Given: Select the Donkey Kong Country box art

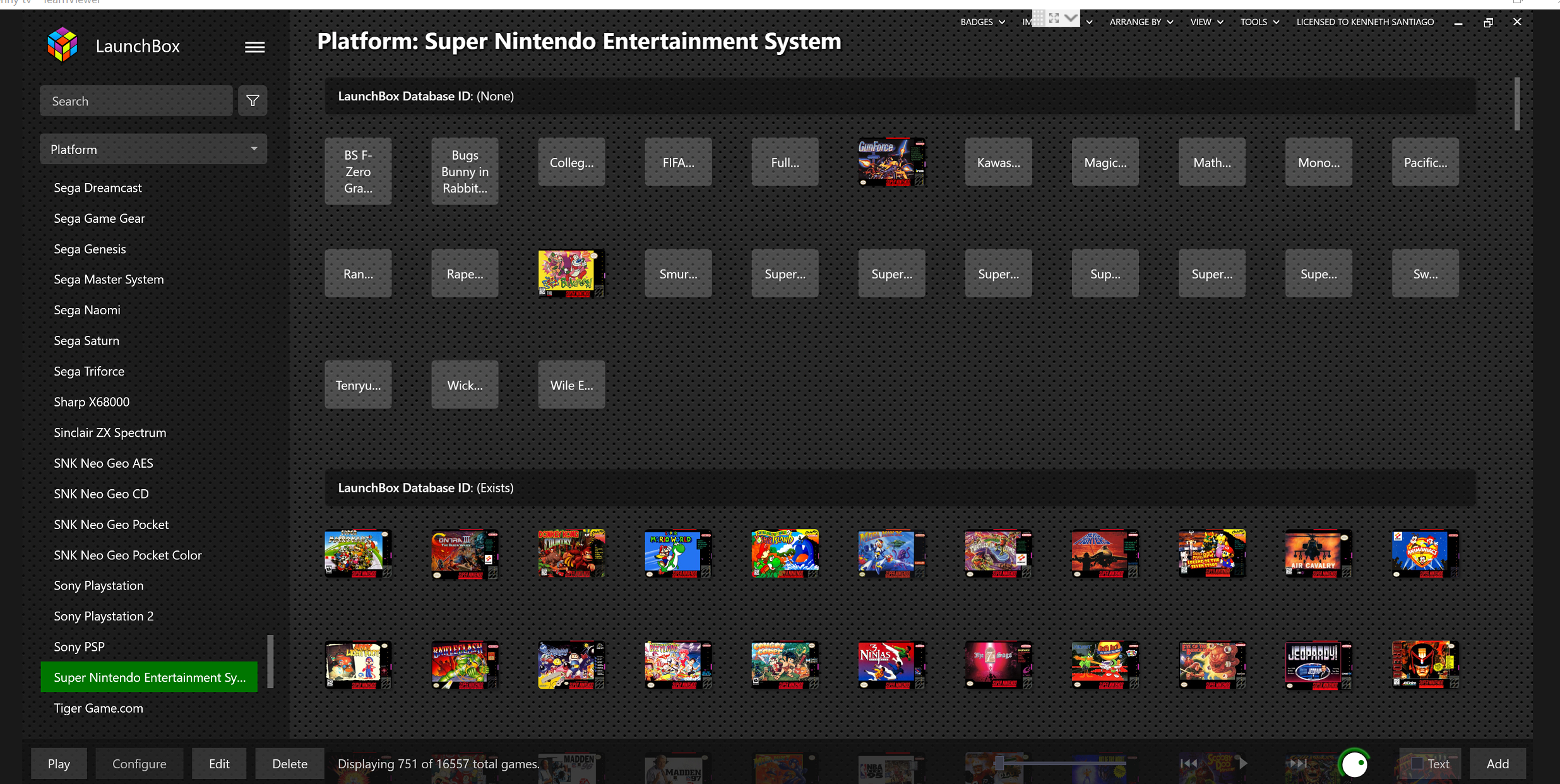Looking at the screenshot, I should tap(571, 554).
